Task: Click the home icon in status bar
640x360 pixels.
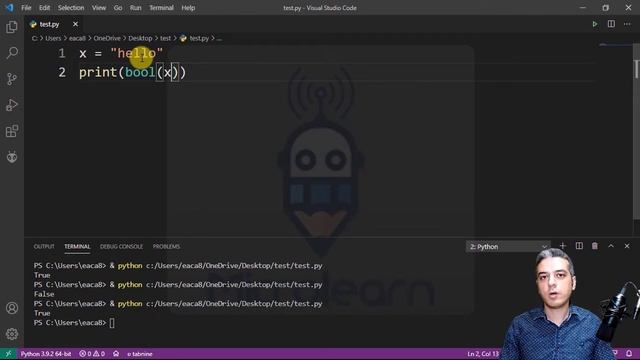Action: pyautogui.click(x=116, y=353)
